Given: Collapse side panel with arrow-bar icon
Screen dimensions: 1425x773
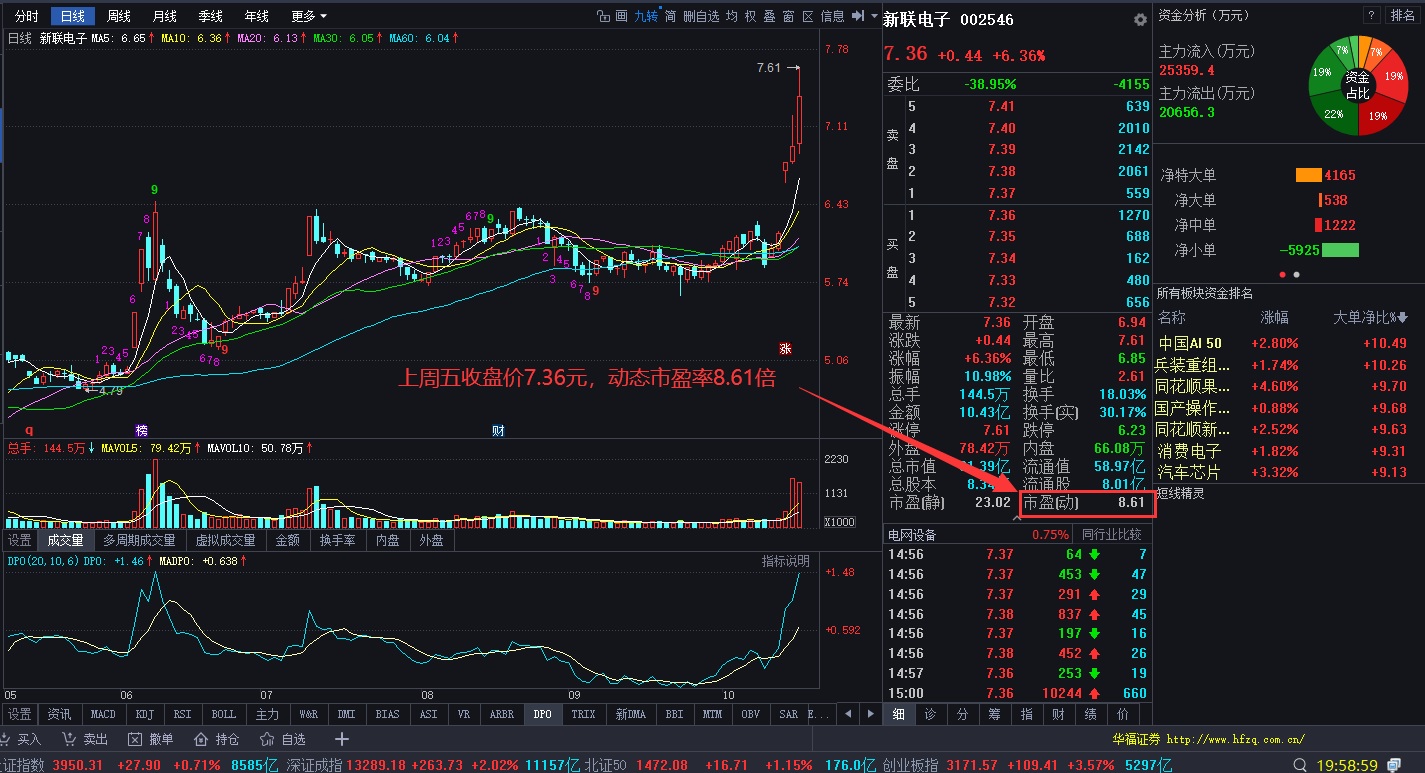Looking at the screenshot, I should point(859,16).
